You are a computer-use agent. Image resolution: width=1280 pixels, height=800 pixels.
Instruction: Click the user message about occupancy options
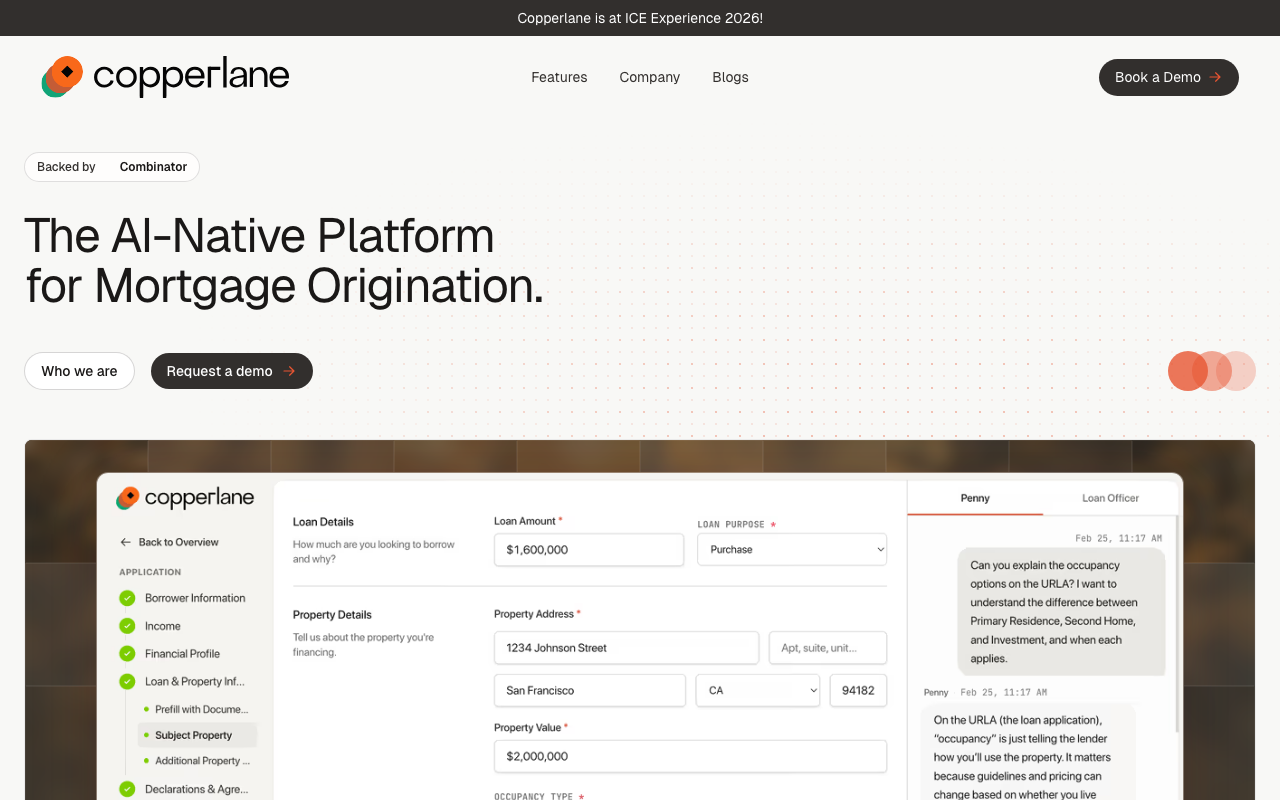[x=1061, y=612]
